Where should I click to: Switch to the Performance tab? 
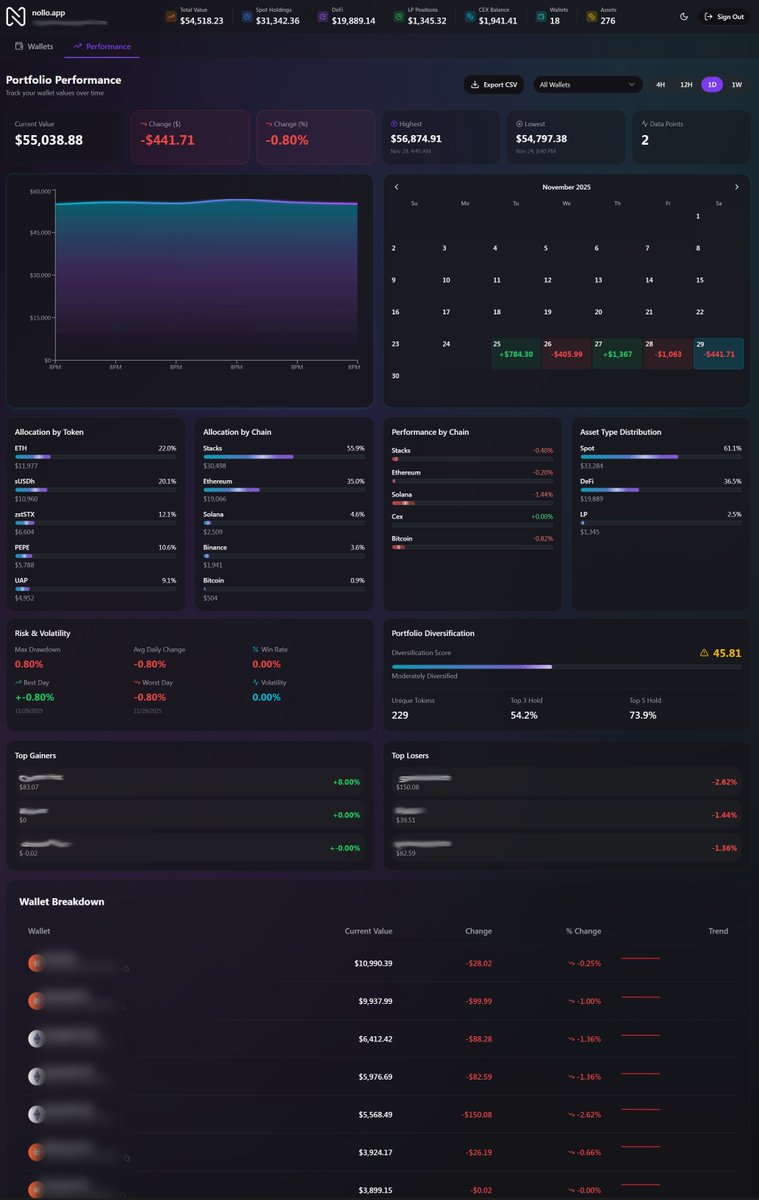click(102, 46)
